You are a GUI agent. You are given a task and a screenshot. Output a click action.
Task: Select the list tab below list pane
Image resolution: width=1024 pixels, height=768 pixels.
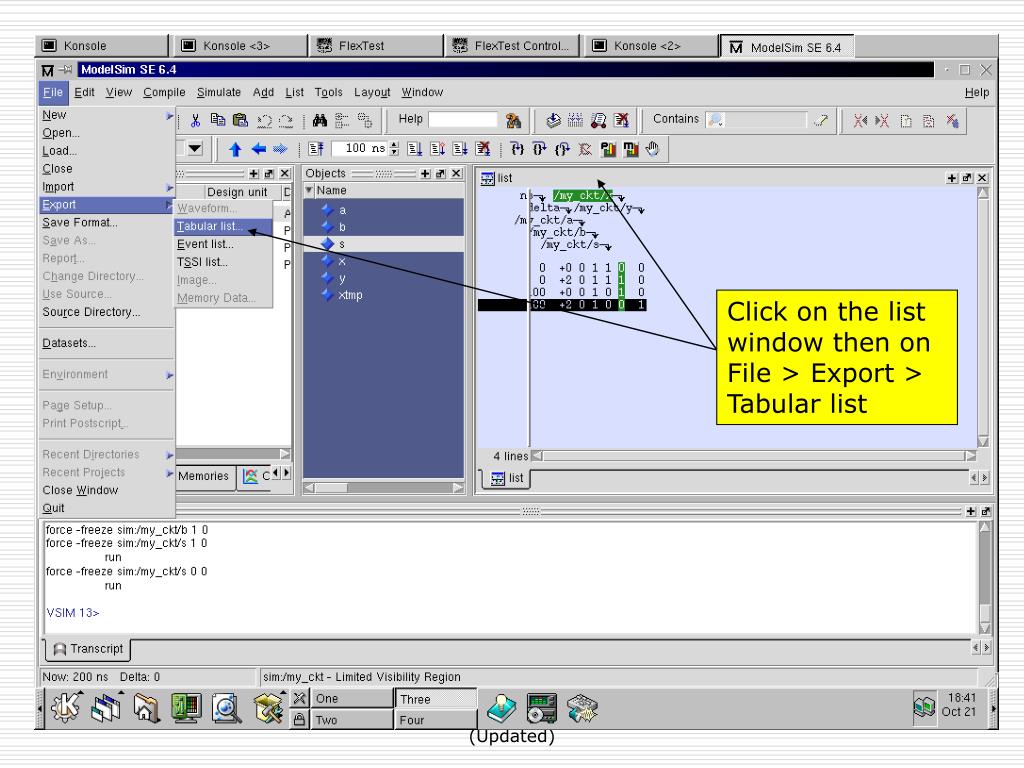(507, 478)
